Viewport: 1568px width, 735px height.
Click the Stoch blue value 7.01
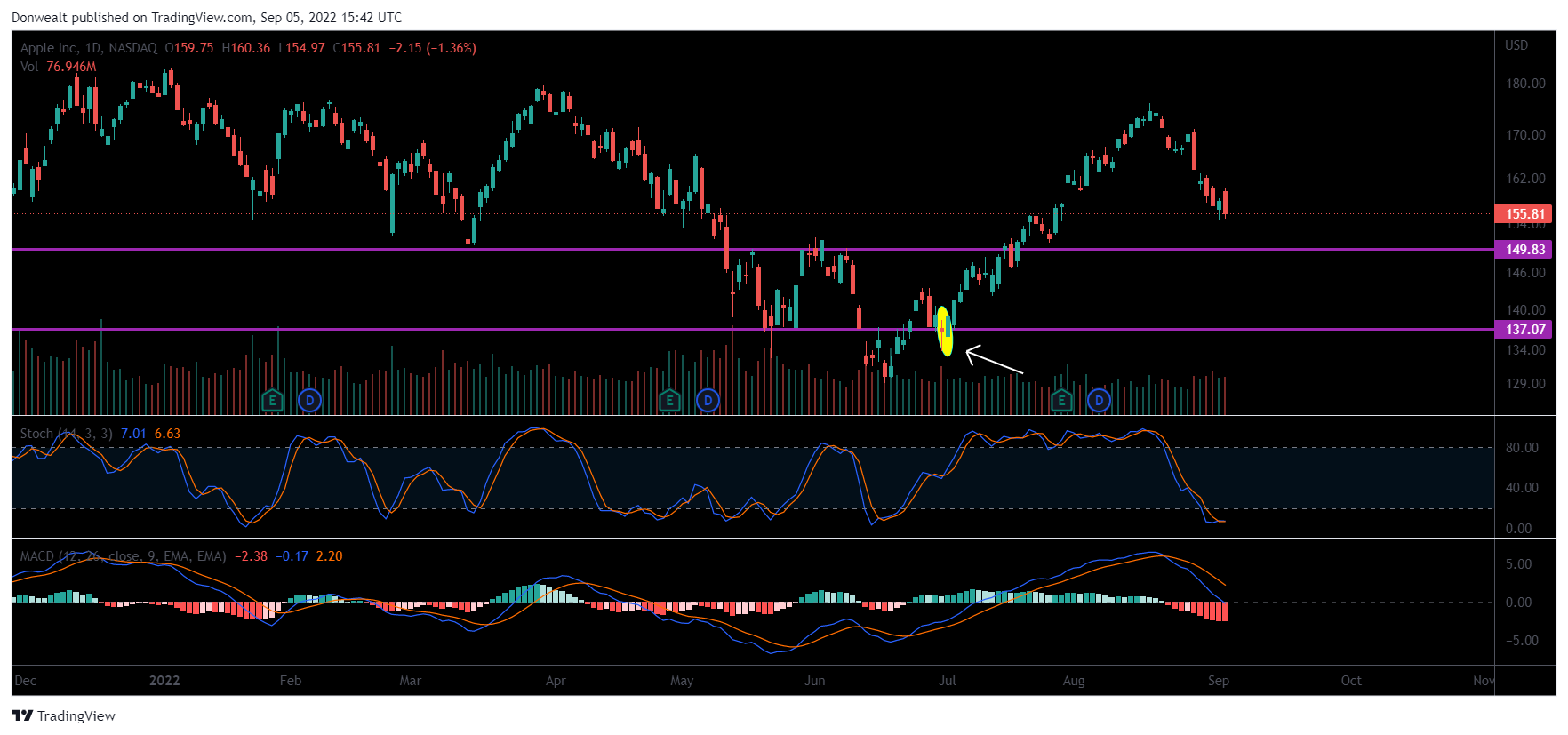click(x=133, y=434)
